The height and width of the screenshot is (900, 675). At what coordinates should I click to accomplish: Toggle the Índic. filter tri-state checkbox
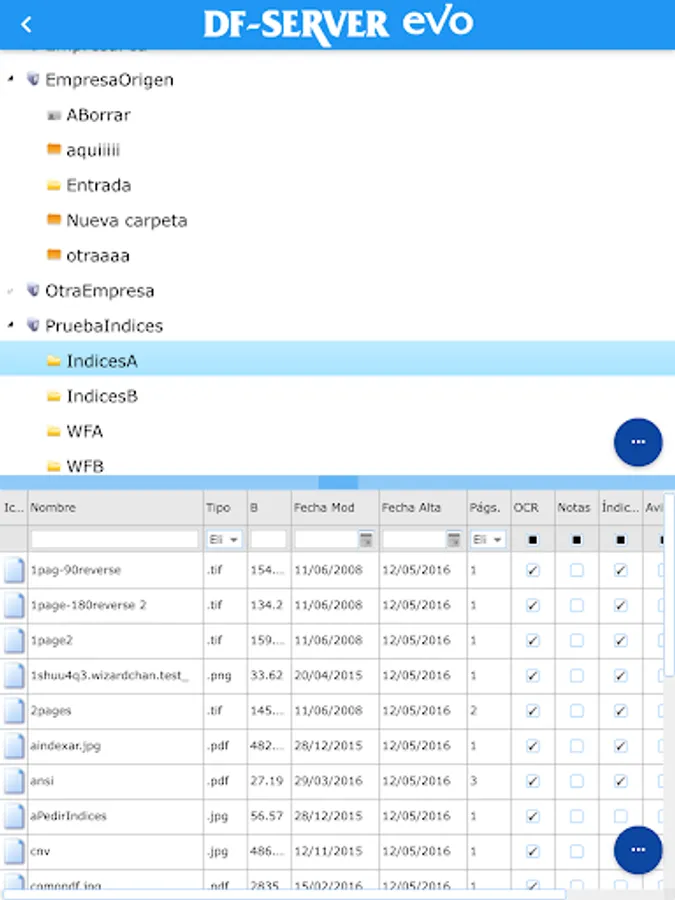(x=620, y=540)
